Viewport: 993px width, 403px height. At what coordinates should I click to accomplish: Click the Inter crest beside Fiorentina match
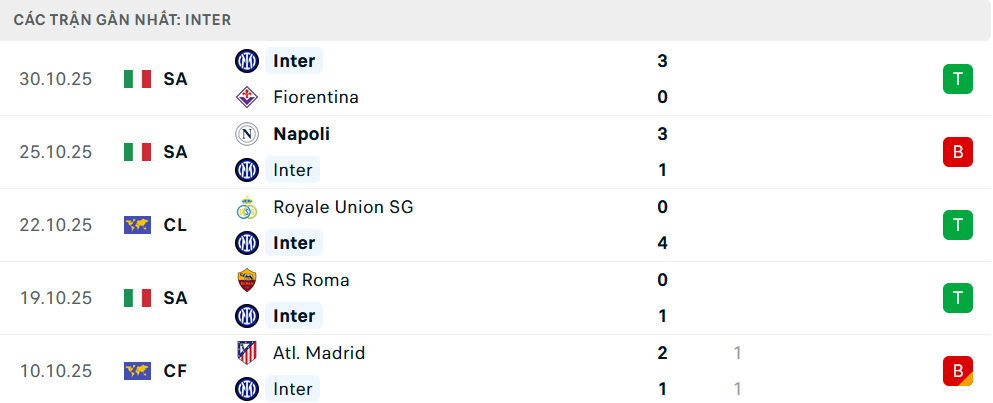[x=246, y=61]
